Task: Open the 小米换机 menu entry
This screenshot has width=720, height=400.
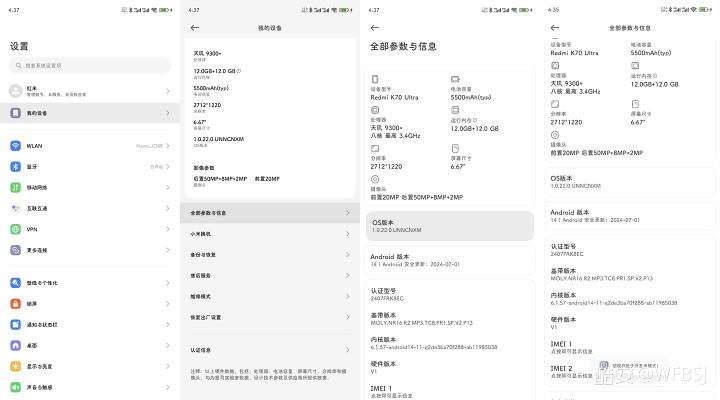Action: pos(270,234)
